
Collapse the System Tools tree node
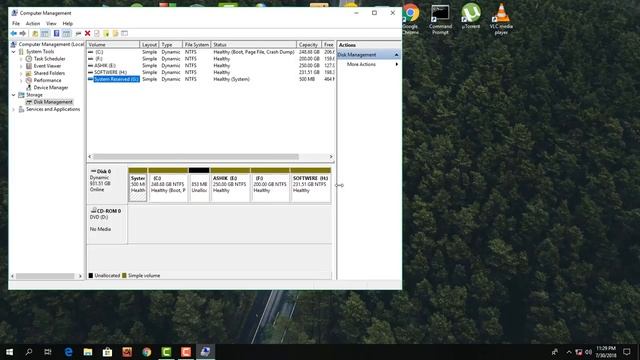13,52
